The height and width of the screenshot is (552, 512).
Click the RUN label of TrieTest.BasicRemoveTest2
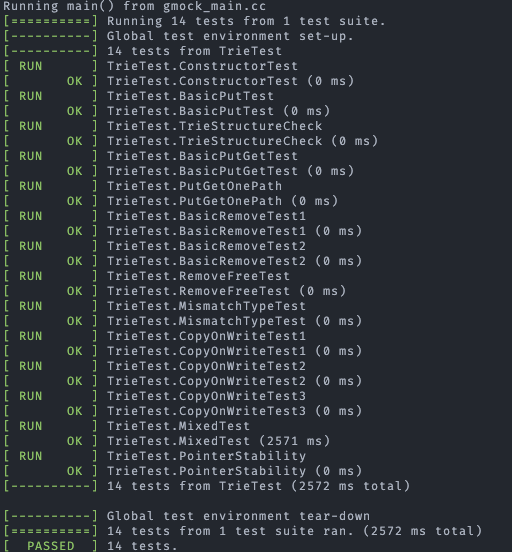click(30, 246)
